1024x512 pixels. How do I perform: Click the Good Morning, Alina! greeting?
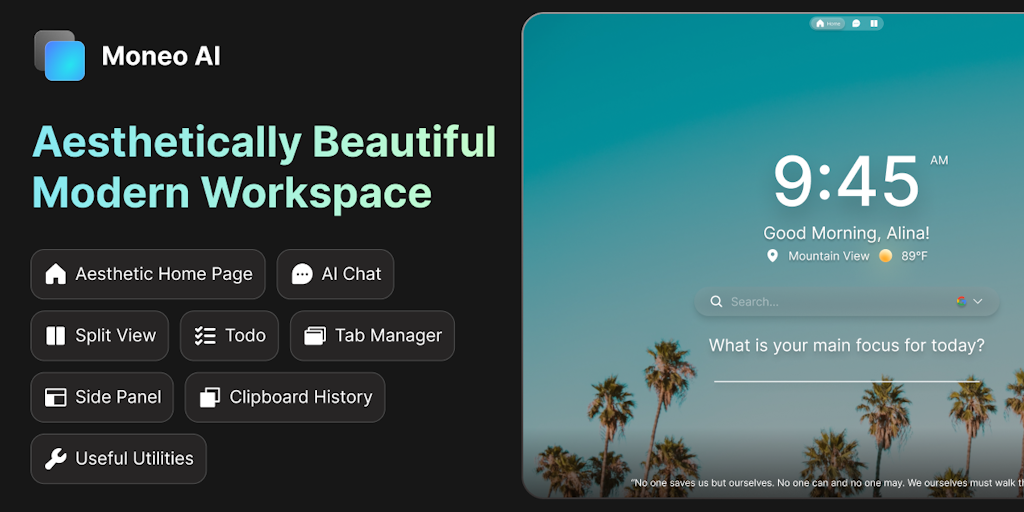(x=846, y=233)
